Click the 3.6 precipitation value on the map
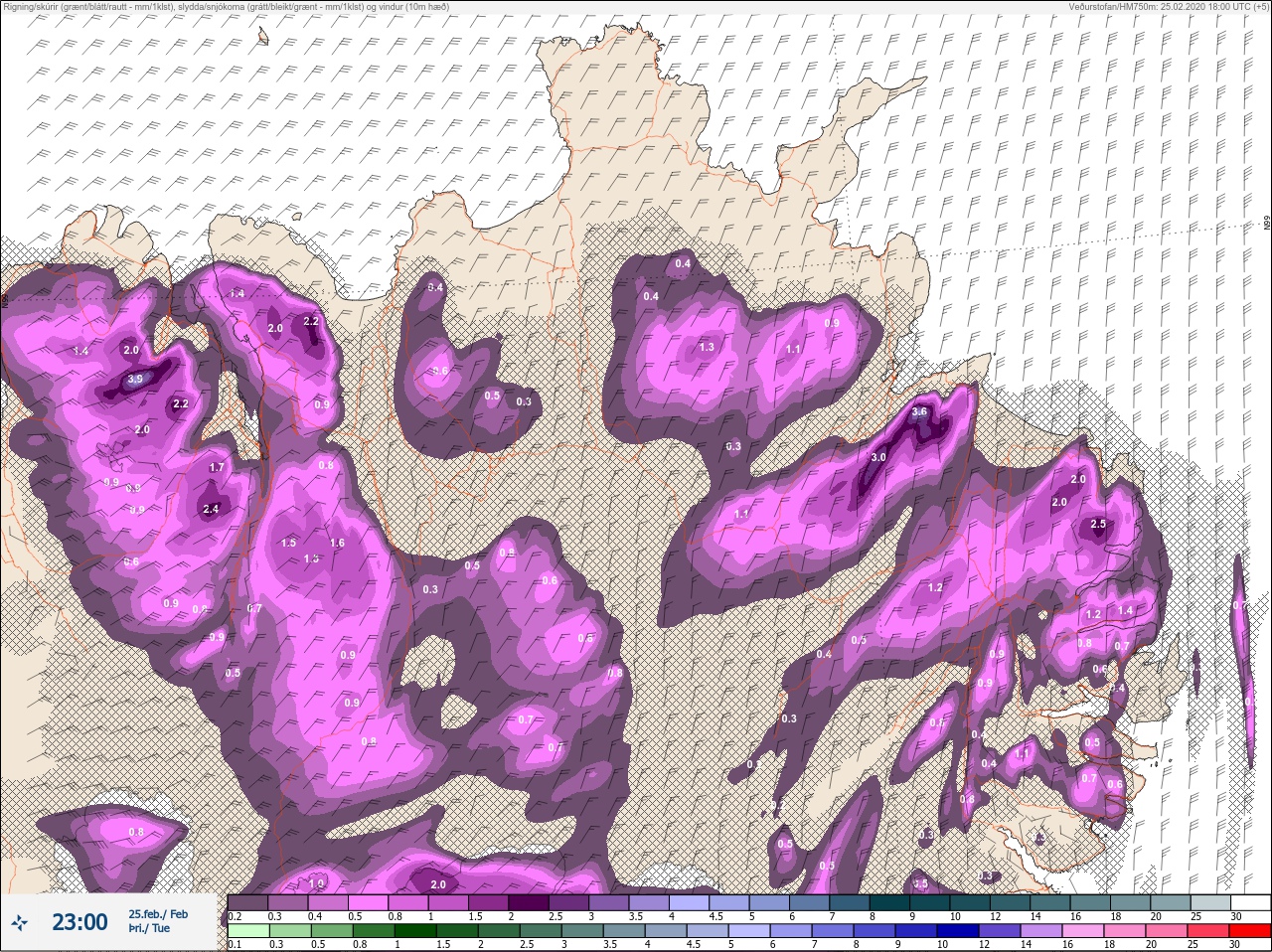This screenshot has height=952, width=1272. click(919, 412)
